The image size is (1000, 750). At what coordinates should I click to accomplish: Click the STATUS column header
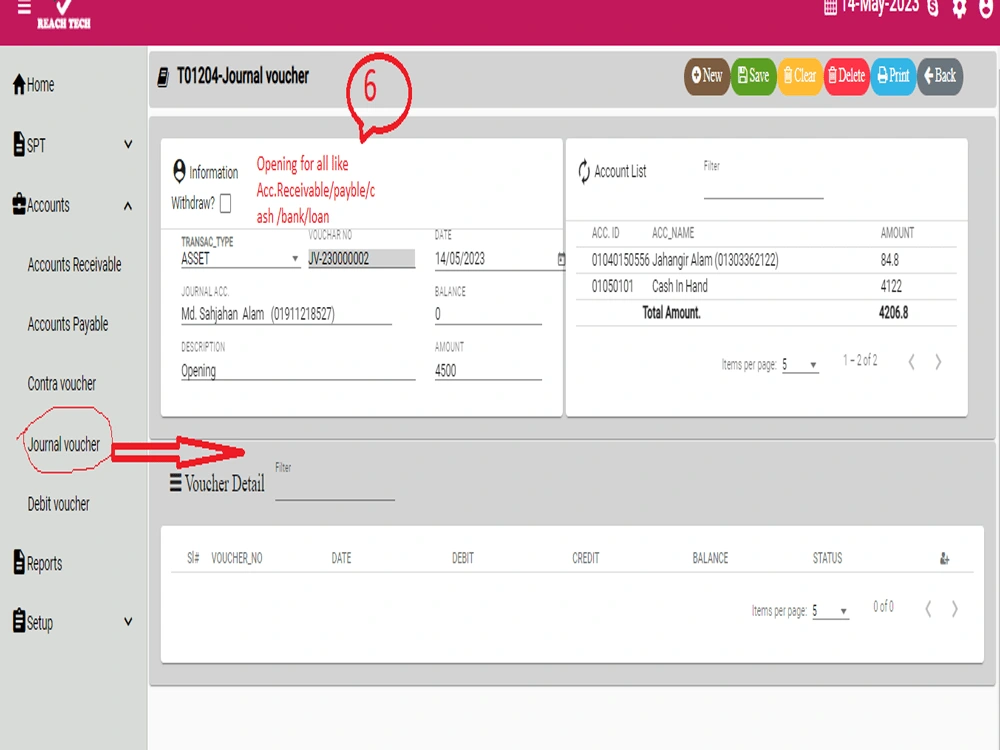pos(827,558)
